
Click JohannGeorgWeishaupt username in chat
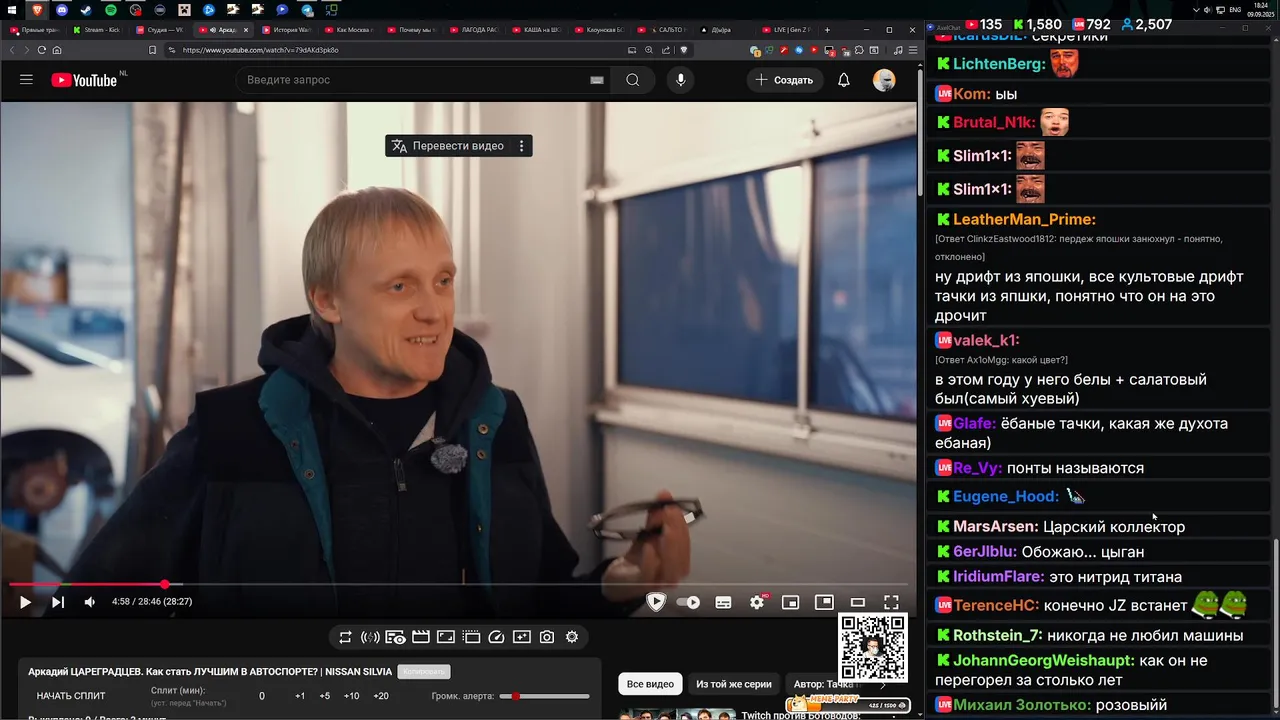coord(1044,661)
